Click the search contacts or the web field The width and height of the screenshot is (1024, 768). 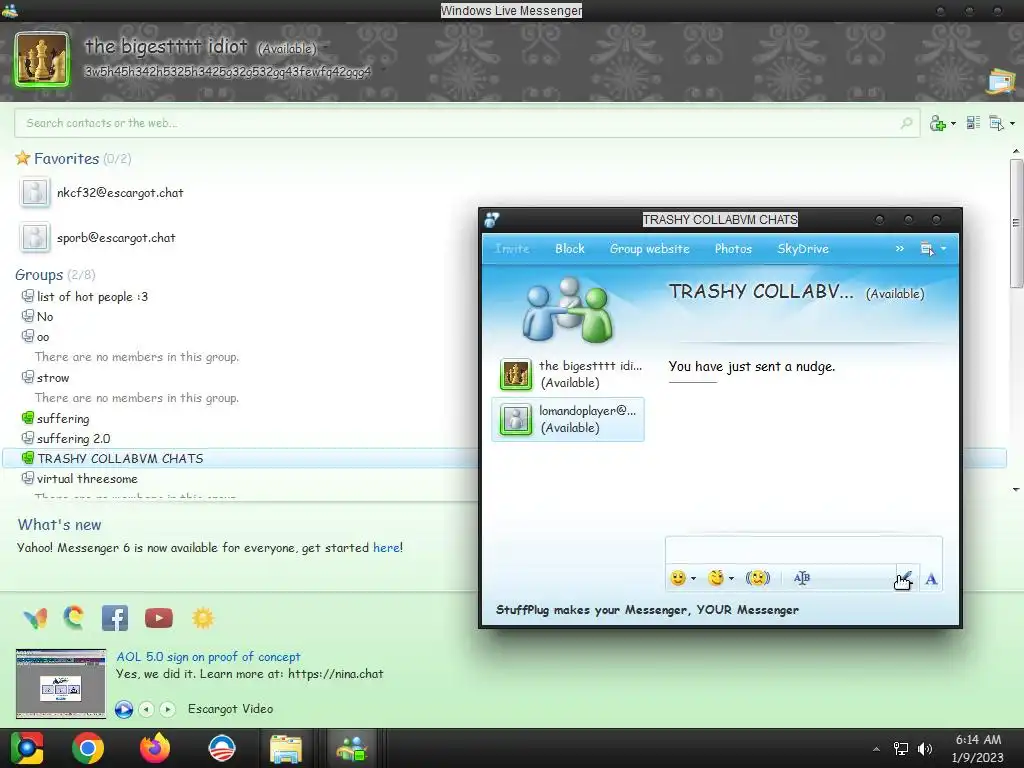467,123
